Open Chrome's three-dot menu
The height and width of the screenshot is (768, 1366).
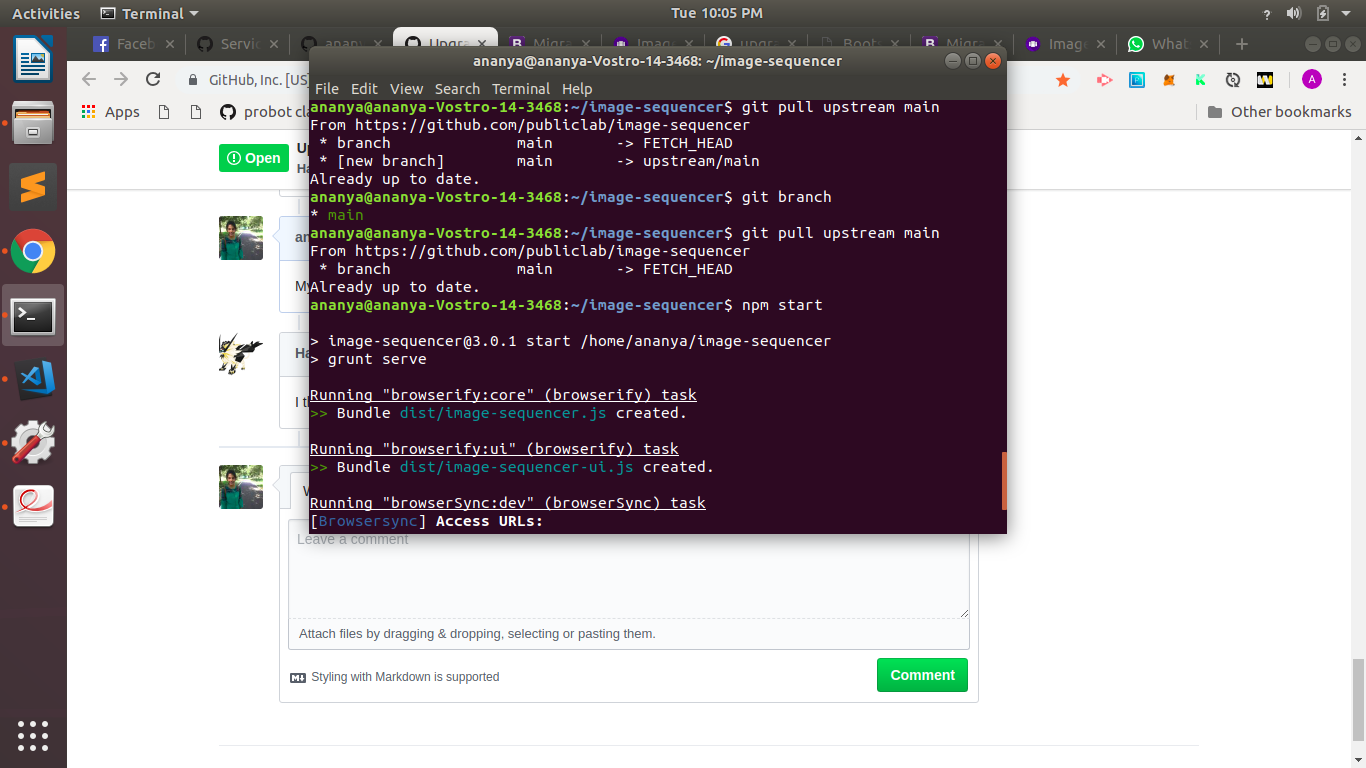[x=1344, y=80]
